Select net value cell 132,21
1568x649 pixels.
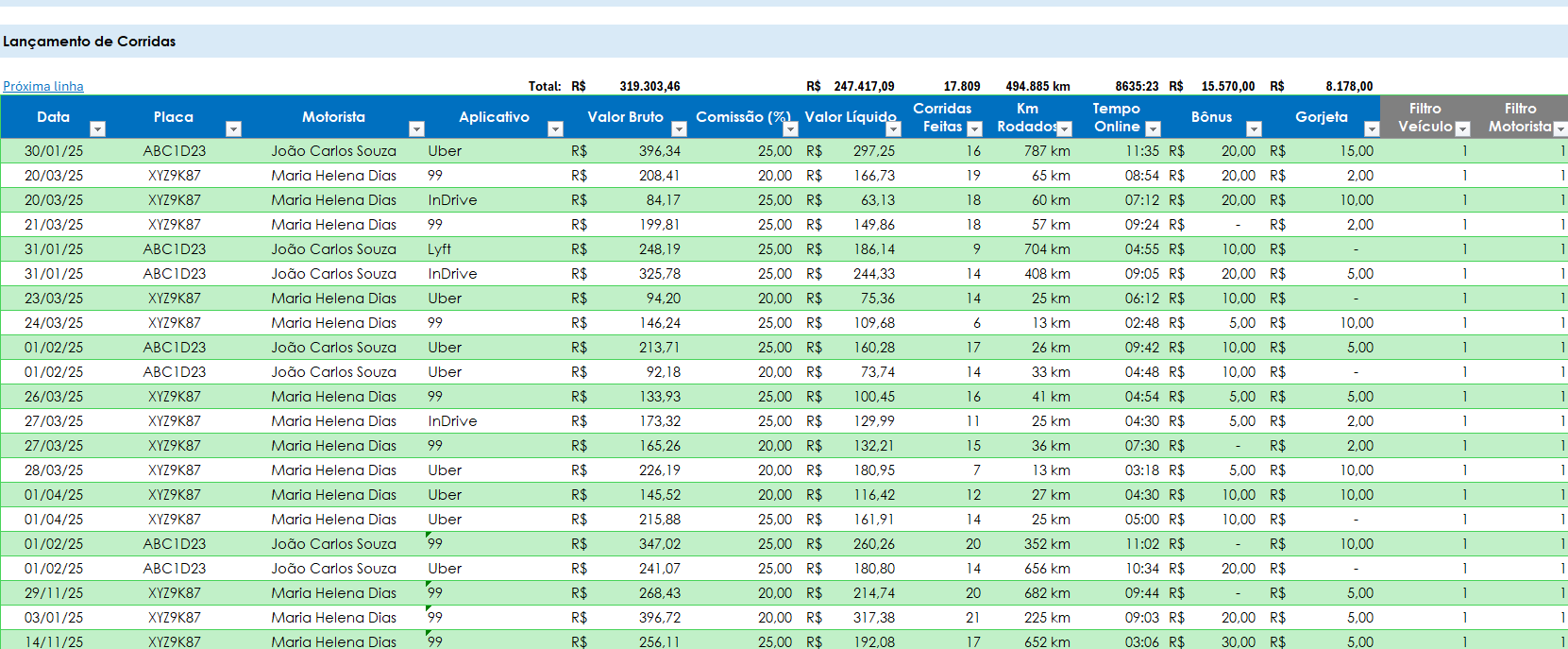pos(874,446)
